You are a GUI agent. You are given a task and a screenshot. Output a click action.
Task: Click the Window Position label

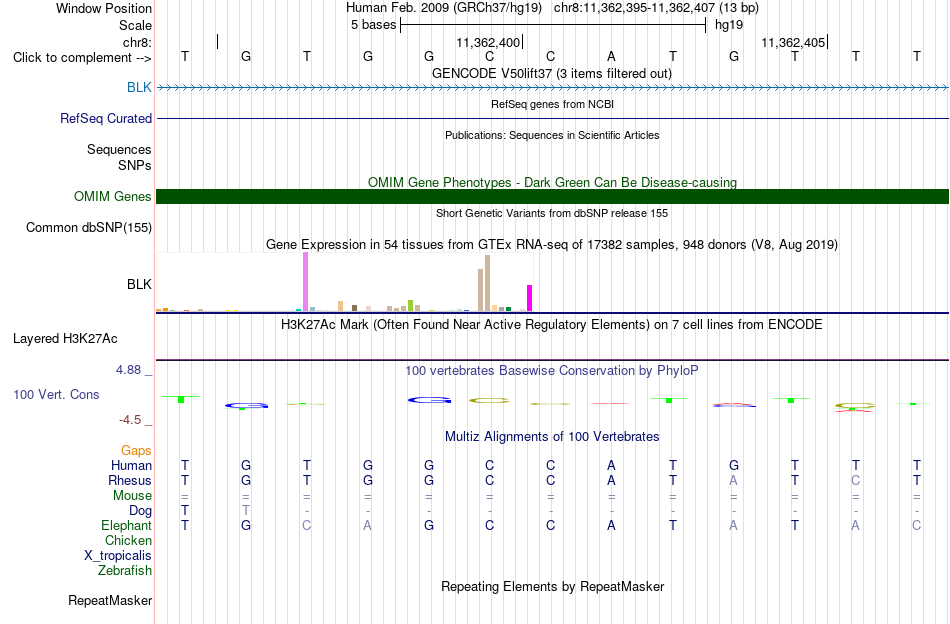pyautogui.click(x=104, y=8)
